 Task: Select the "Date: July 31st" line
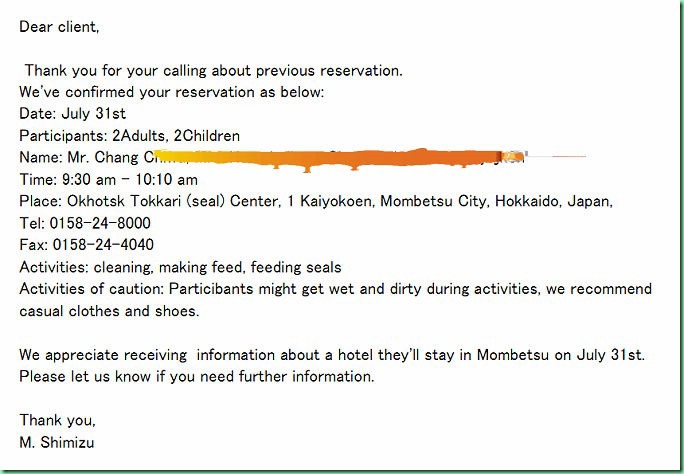tap(72, 114)
